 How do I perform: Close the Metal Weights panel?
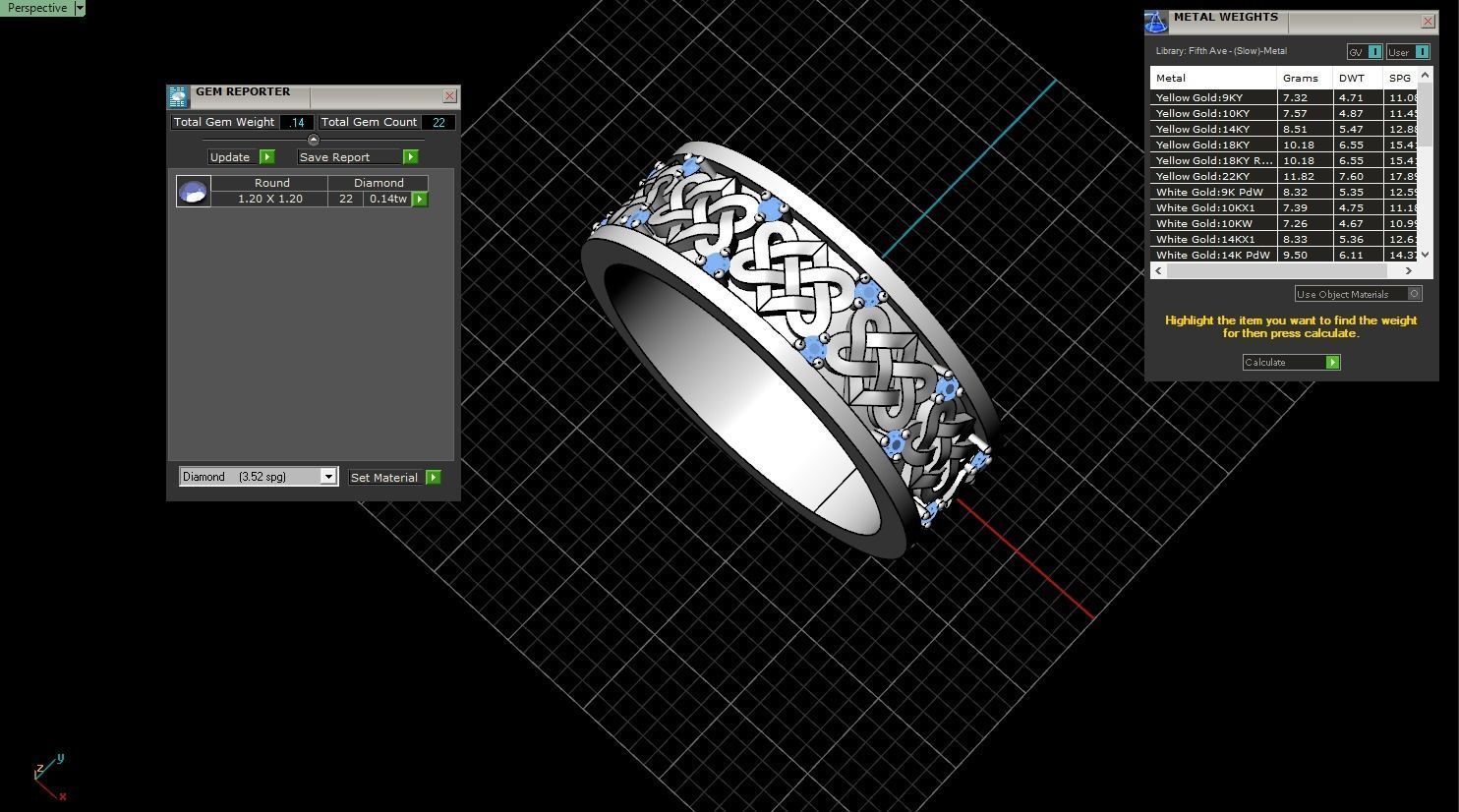(1428, 21)
